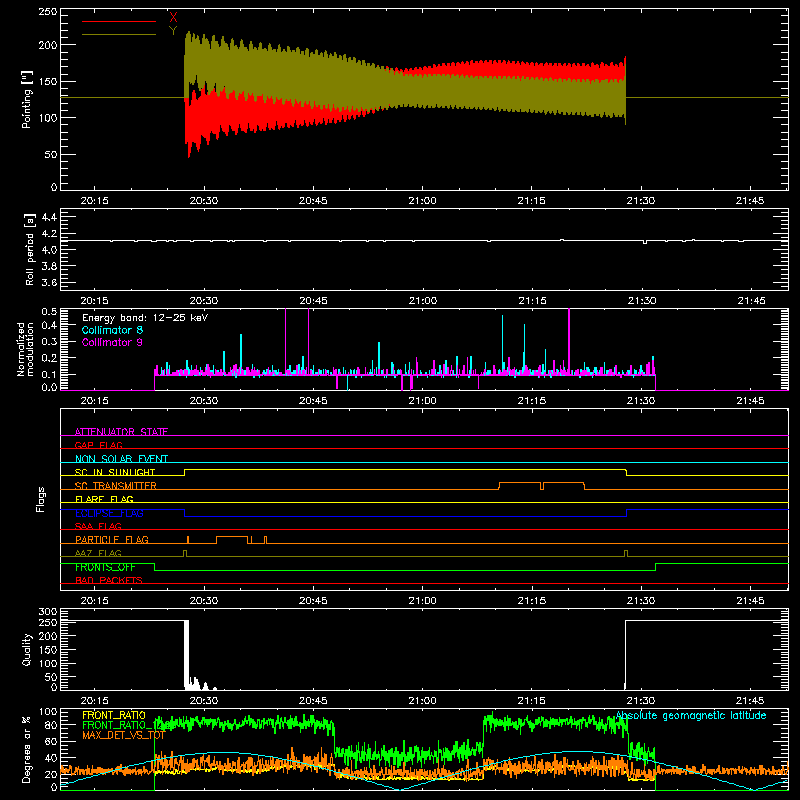This screenshot has height=800, width=800.
Task: Click the 0.5 value on modulation axis
Action: click(x=49, y=312)
